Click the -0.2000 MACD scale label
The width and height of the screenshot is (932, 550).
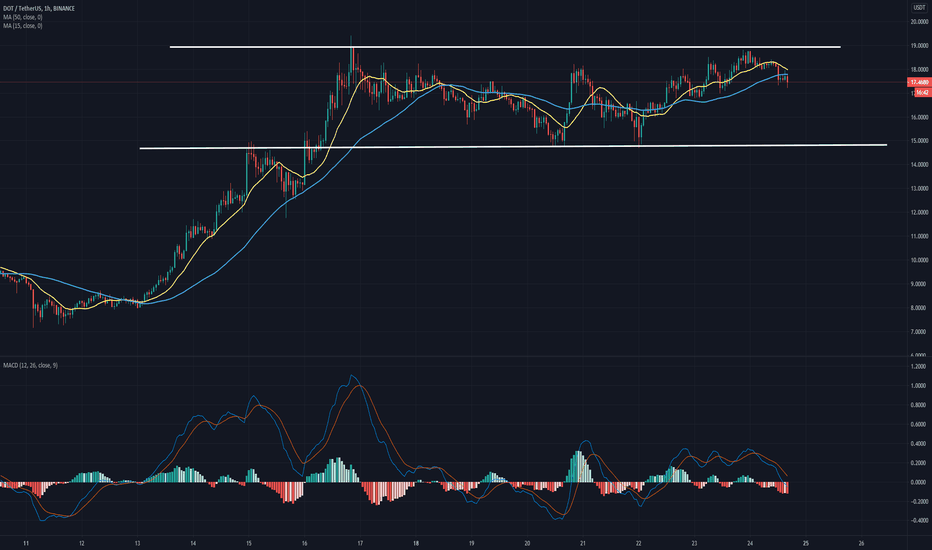(918, 502)
